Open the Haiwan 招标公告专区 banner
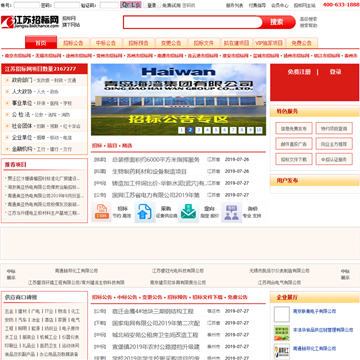This screenshot has height=360, width=360. (178, 99)
